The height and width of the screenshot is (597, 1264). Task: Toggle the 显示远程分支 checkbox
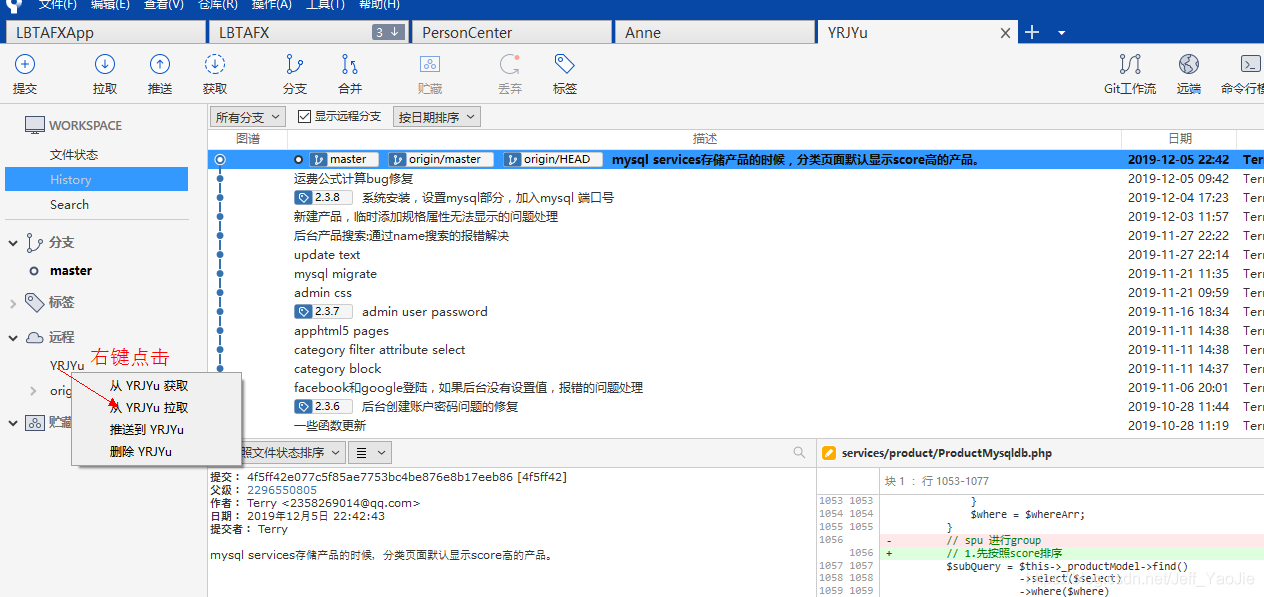(305, 115)
